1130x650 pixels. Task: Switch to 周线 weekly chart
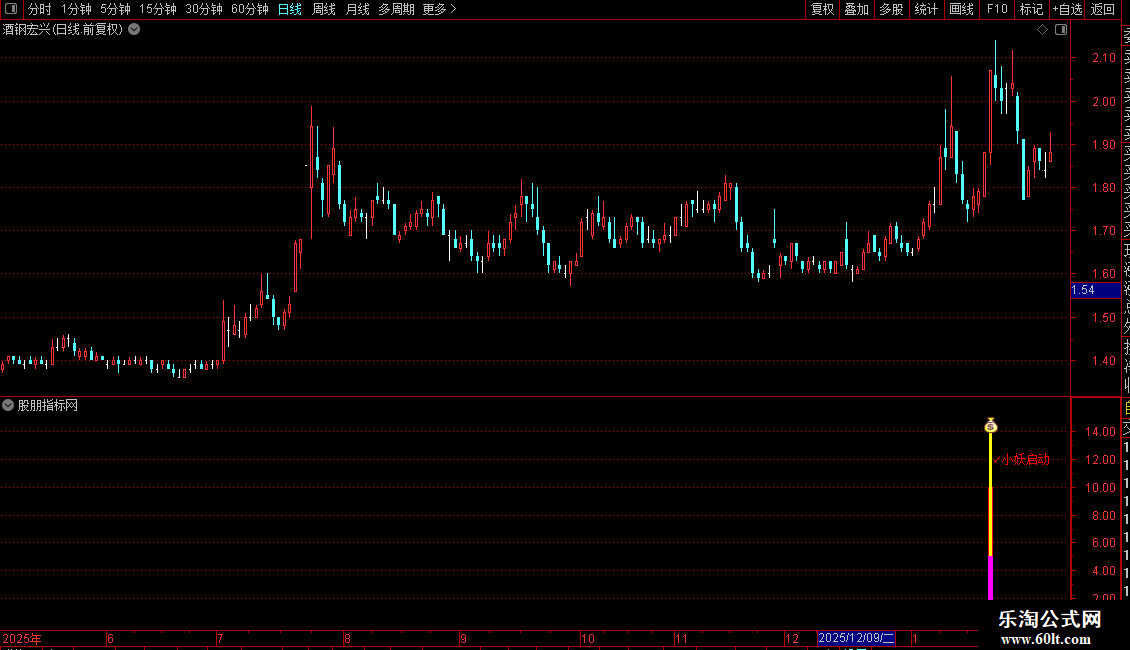[x=324, y=9]
